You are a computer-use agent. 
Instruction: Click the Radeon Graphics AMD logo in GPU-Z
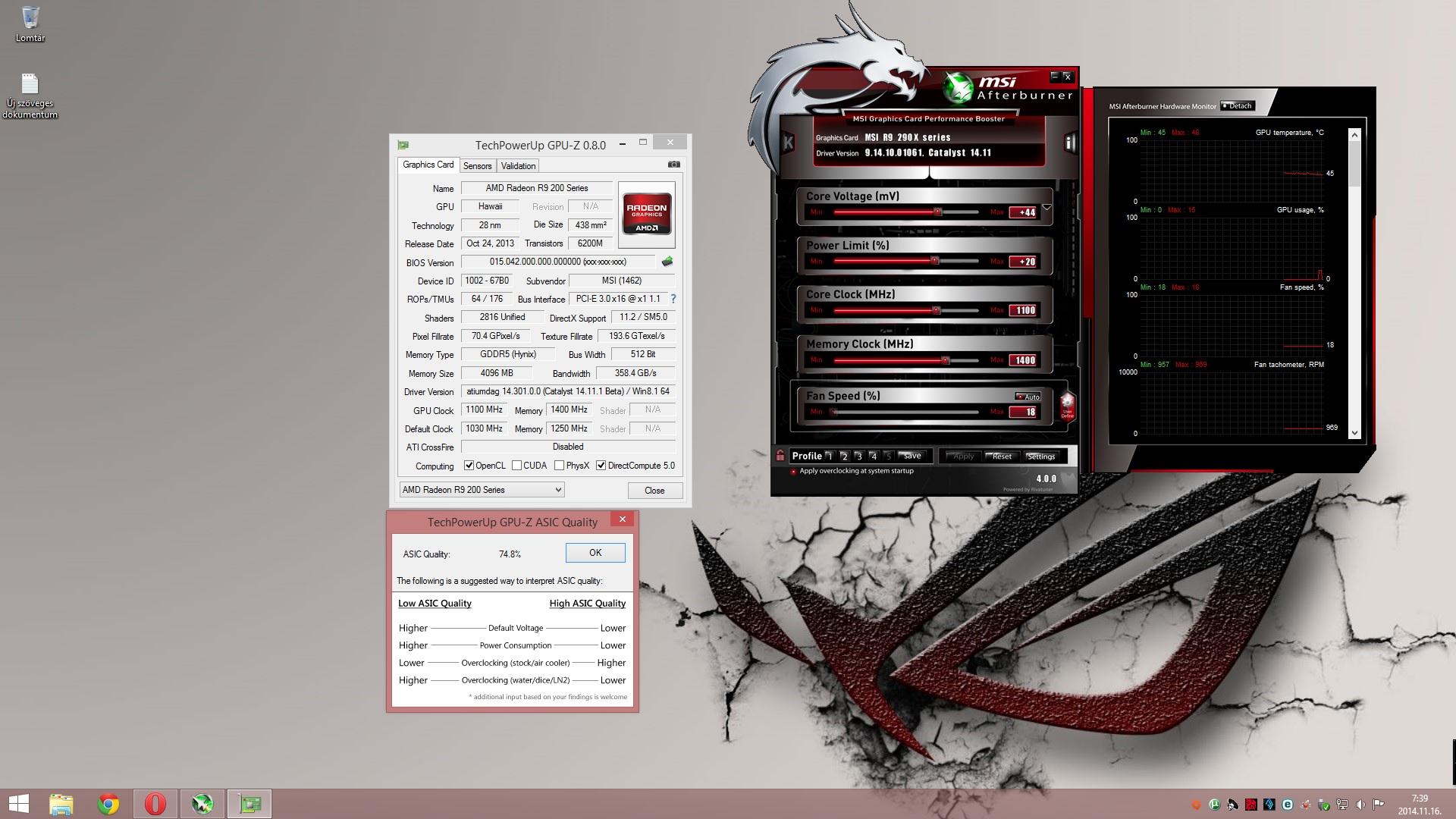click(x=647, y=215)
